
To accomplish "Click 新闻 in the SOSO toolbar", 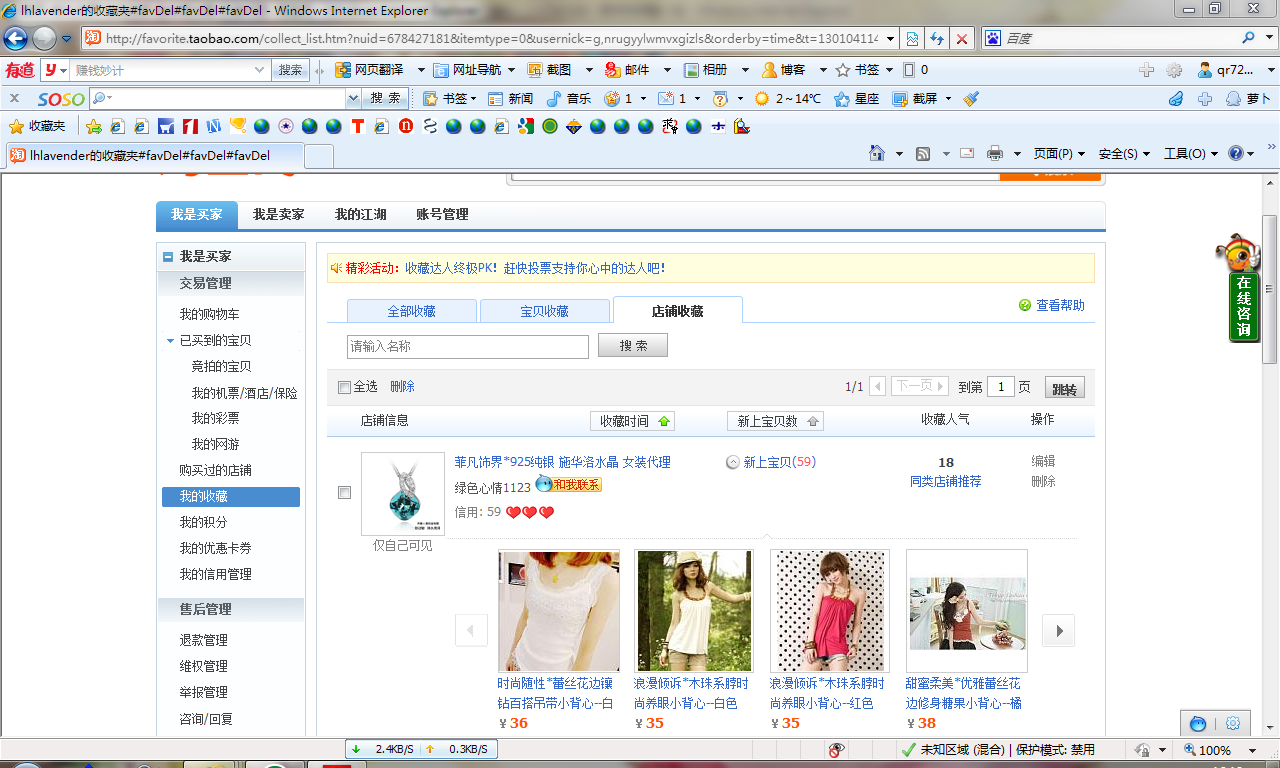I will (x=510, y=99).
